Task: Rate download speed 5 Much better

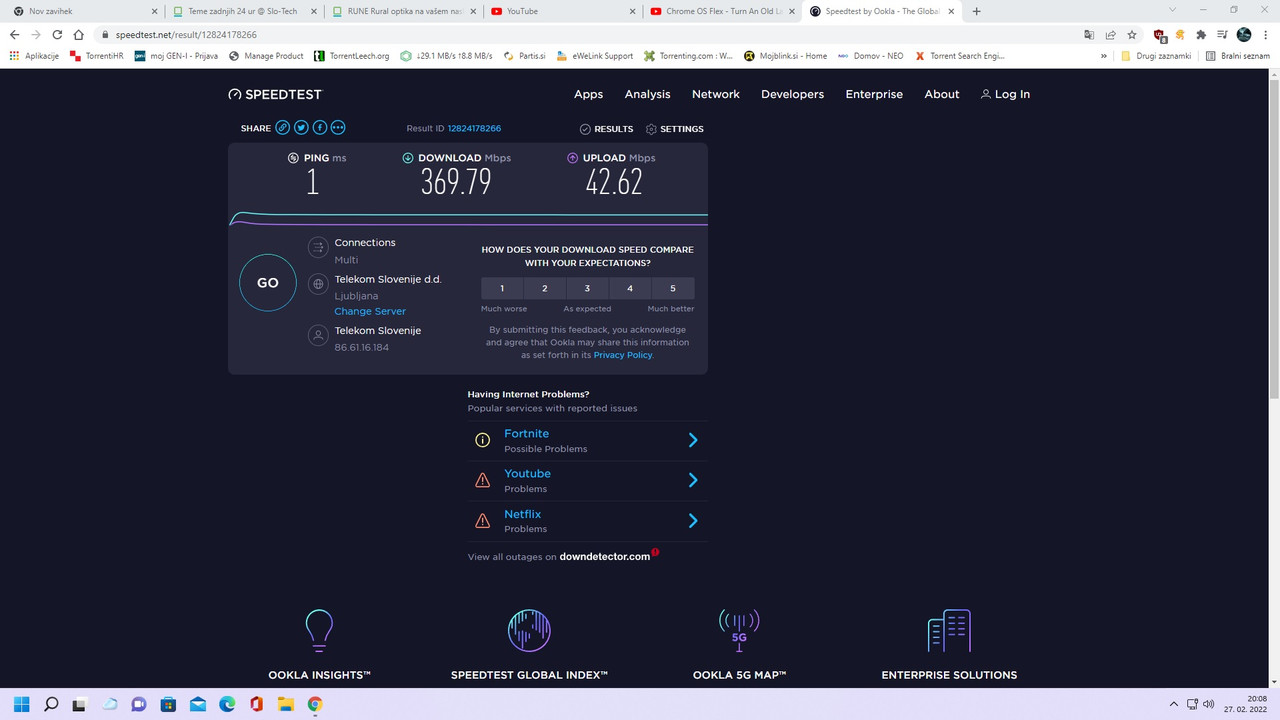Action: [x=673, y=288]
